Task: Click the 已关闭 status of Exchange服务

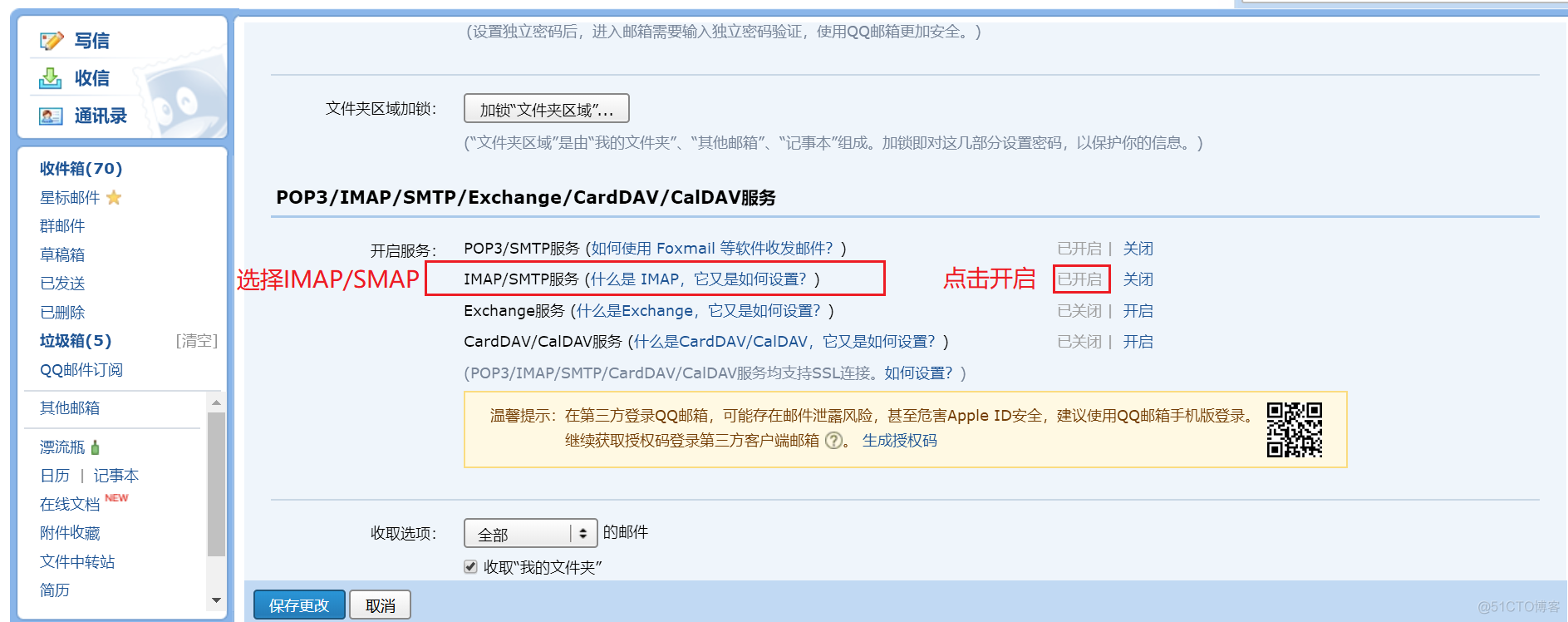Action: coord(1079,311)
